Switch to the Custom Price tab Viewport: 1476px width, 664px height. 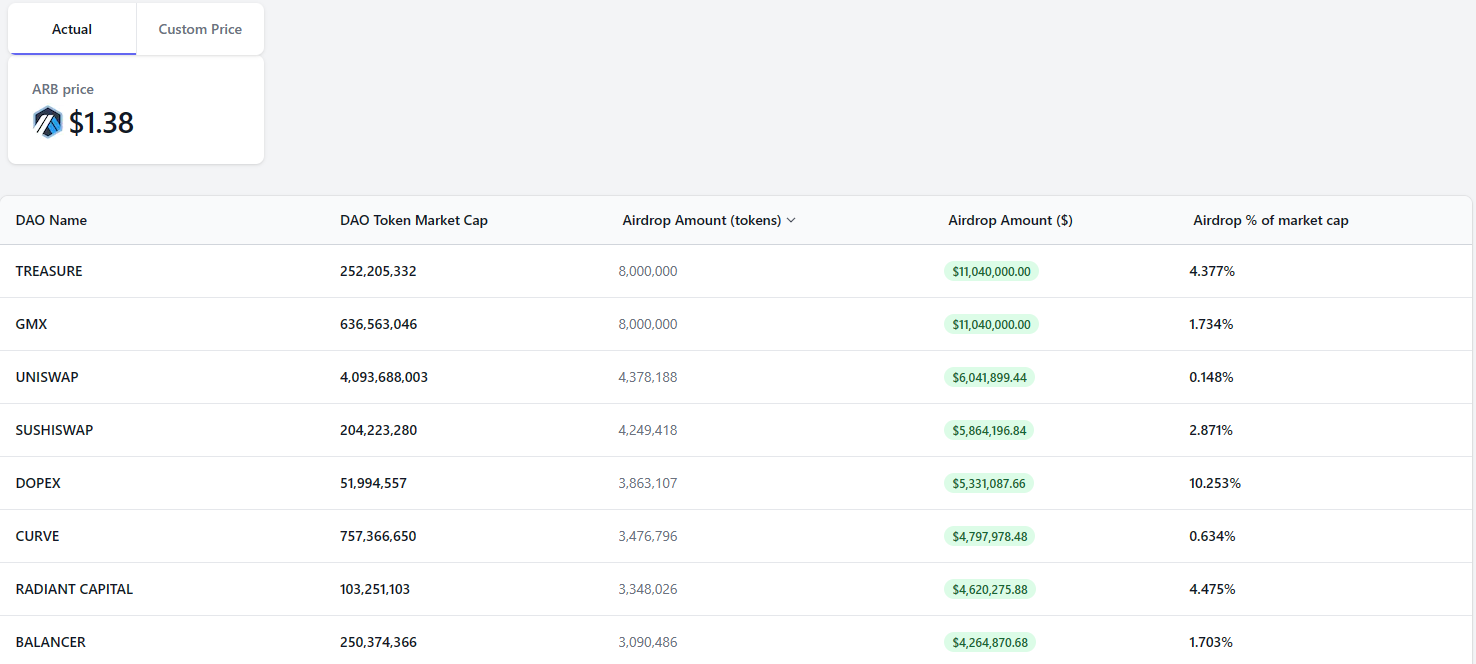(200, 29)
